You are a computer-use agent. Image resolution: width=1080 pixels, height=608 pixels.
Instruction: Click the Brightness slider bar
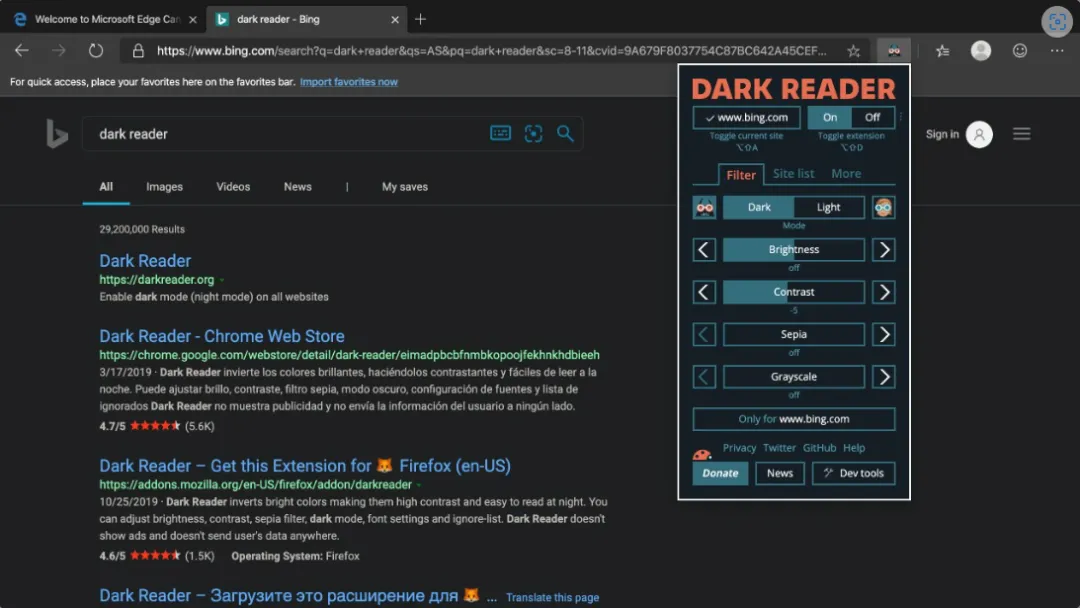pos(793,250)
